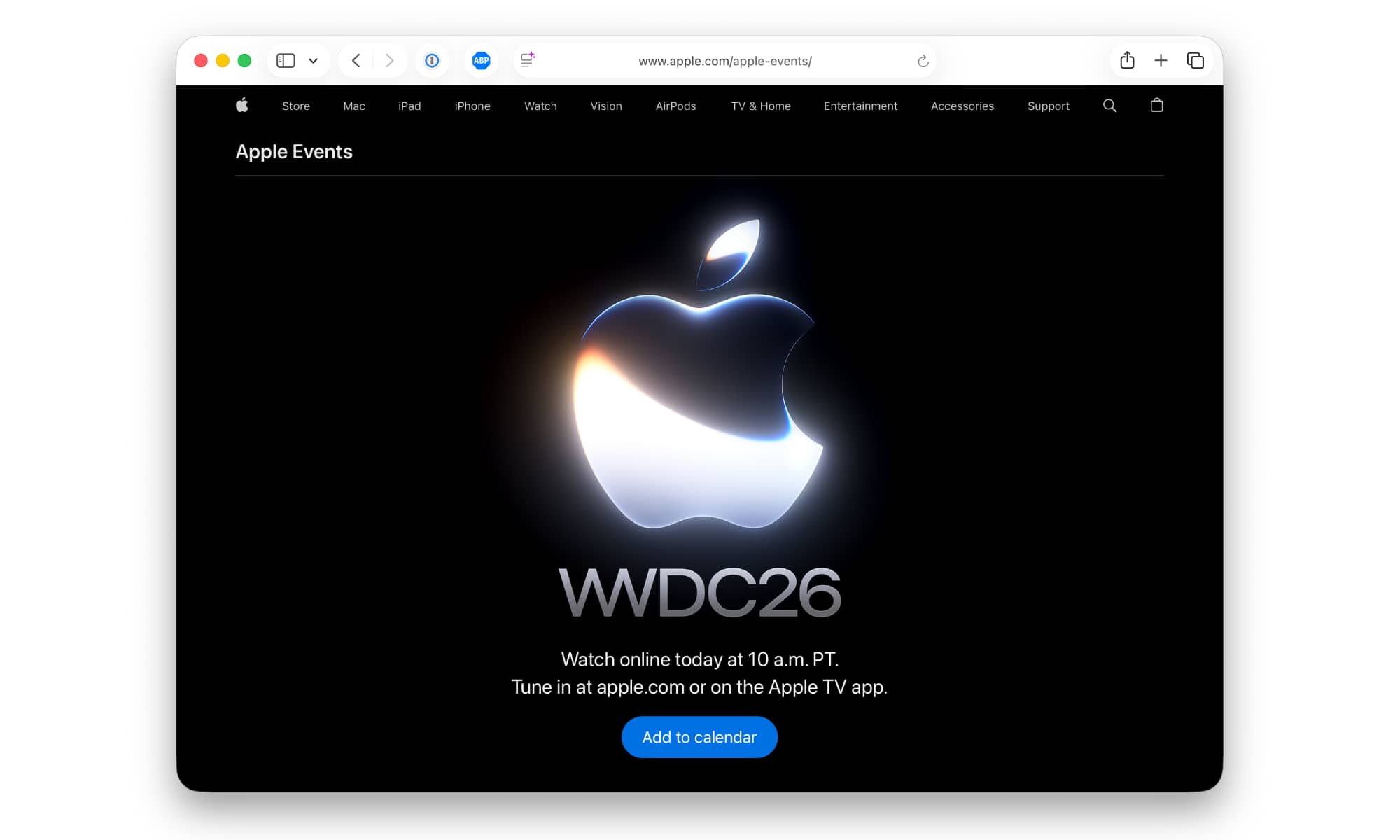The height and width of the screenshot is (840, 1400).
Task: Select the 'Watch online today at 10 a.m. PT.' text
Action: tap(700, 659)
